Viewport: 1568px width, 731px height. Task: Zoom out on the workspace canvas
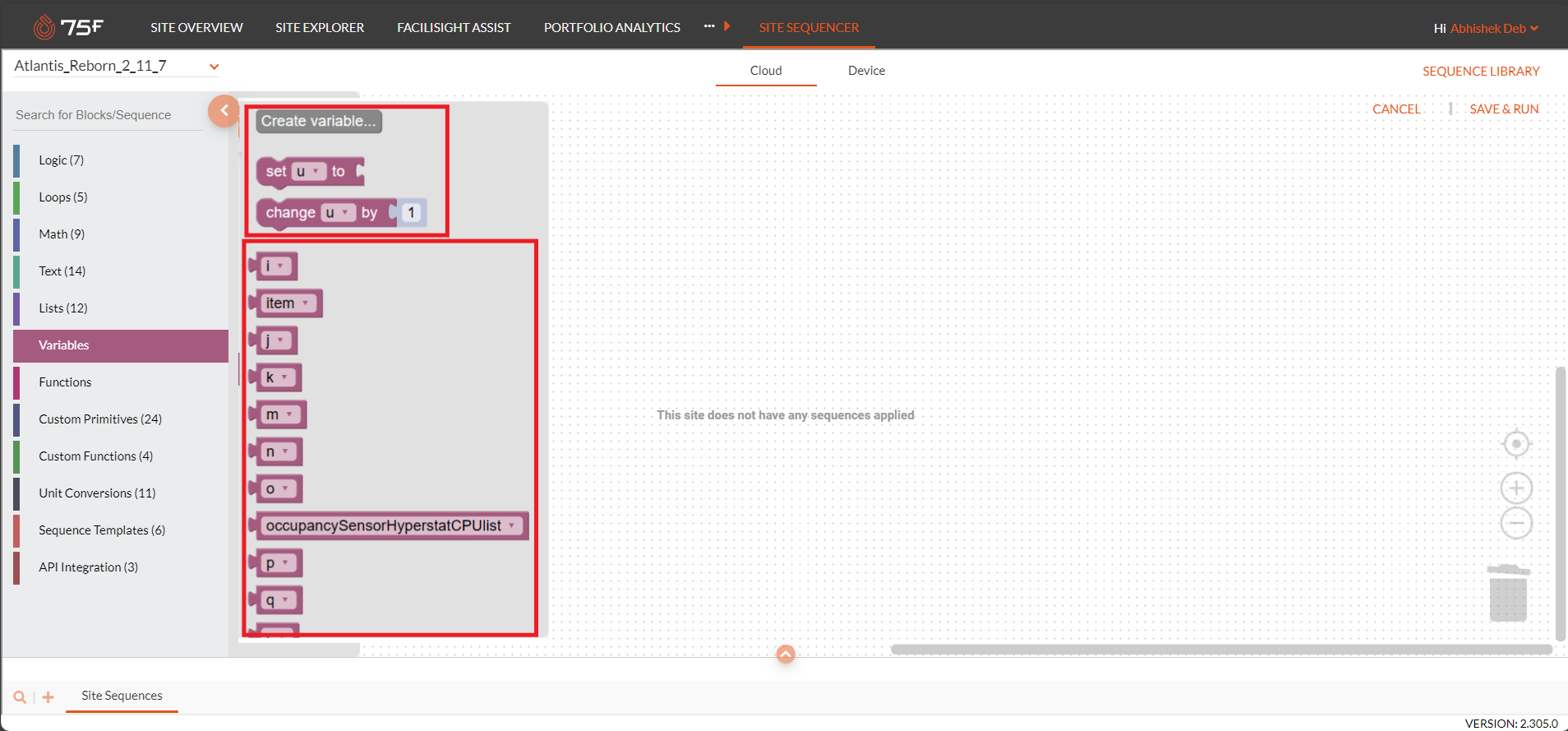[x=1516, y=523]
